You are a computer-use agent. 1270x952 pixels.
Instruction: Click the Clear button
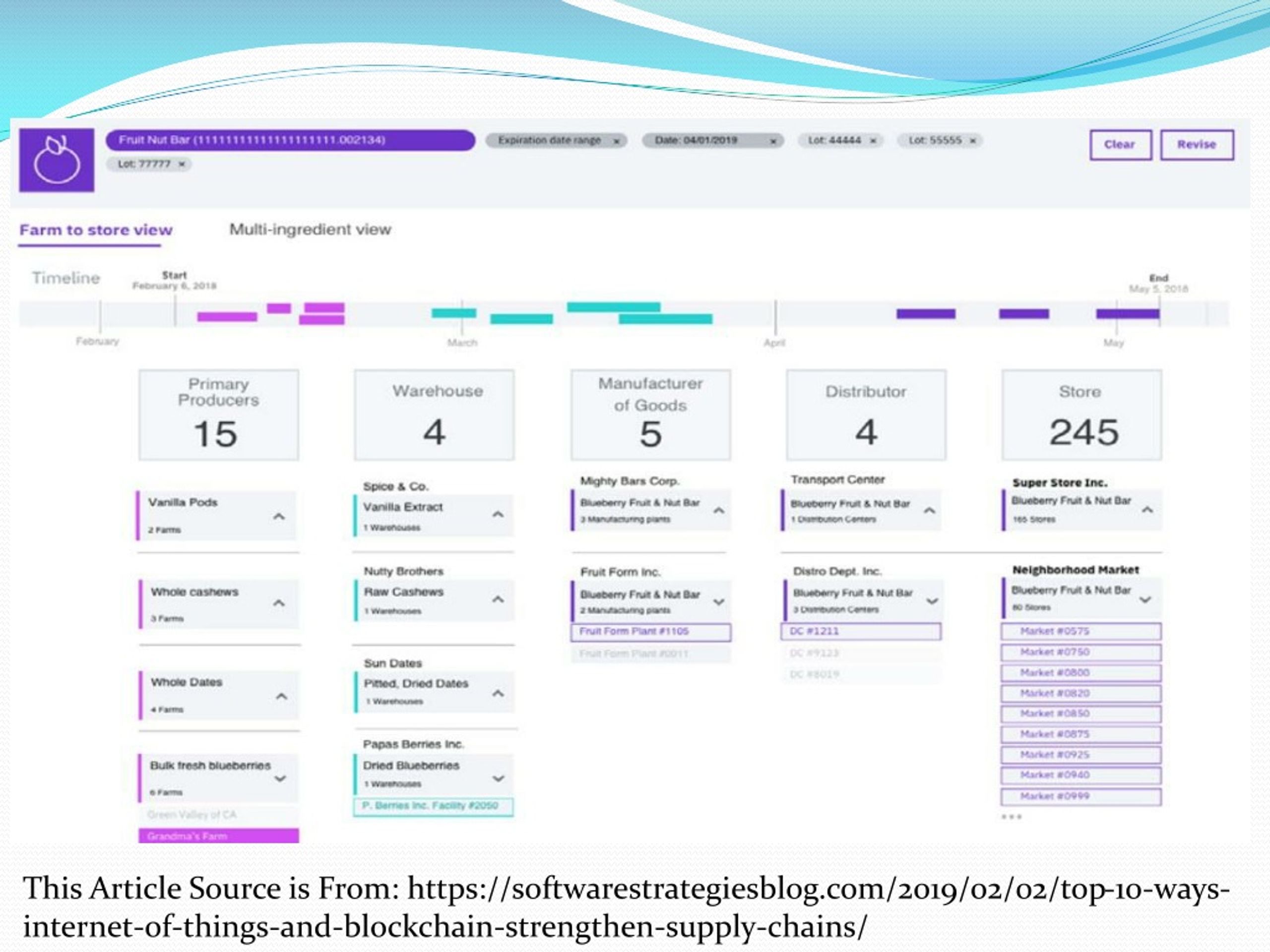coord(1120,145)
